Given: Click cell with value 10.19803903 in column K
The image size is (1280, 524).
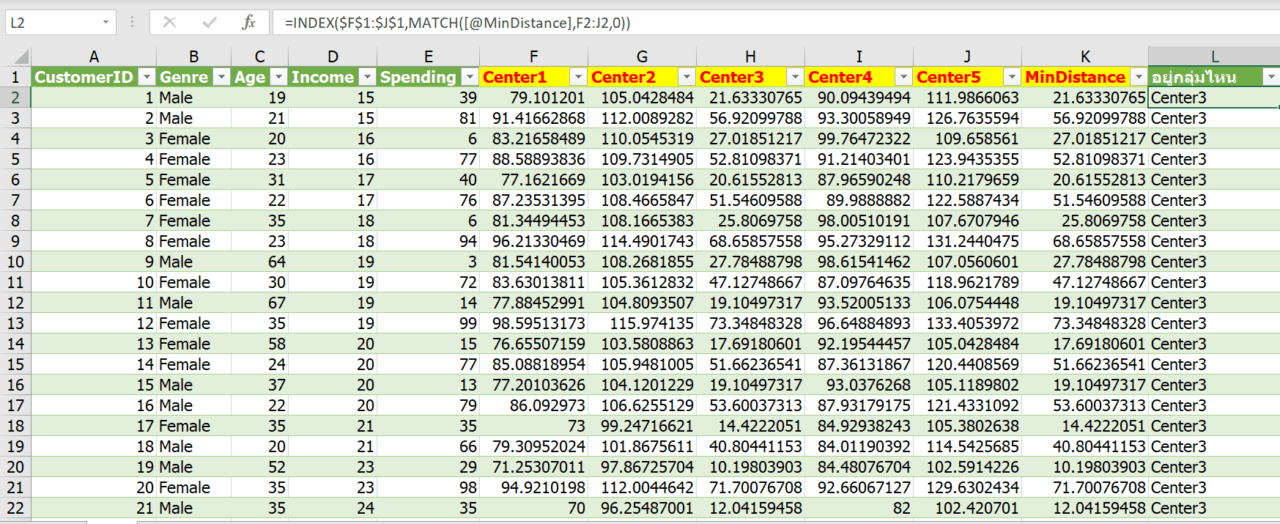Looking at the screenshot, I should (x=1085, y=467).
